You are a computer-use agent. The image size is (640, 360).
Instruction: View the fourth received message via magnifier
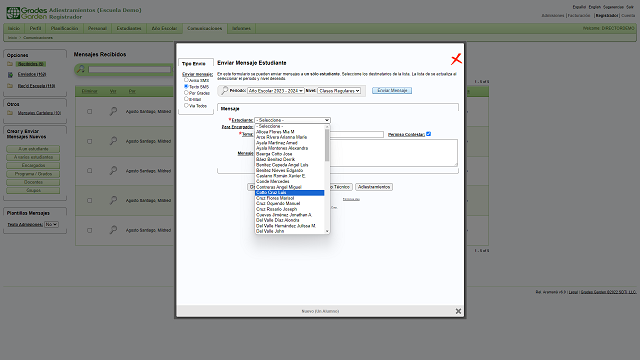pos(113,200)
